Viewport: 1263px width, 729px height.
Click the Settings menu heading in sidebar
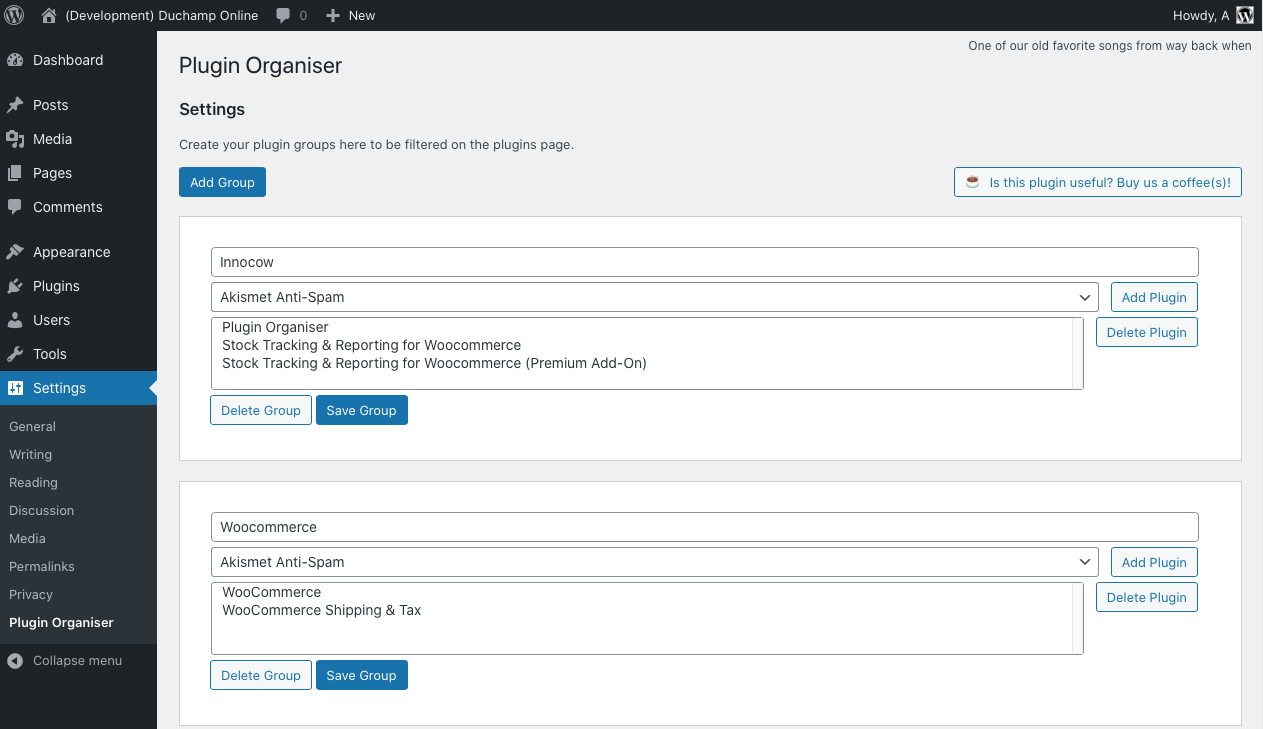pos(78,388)
